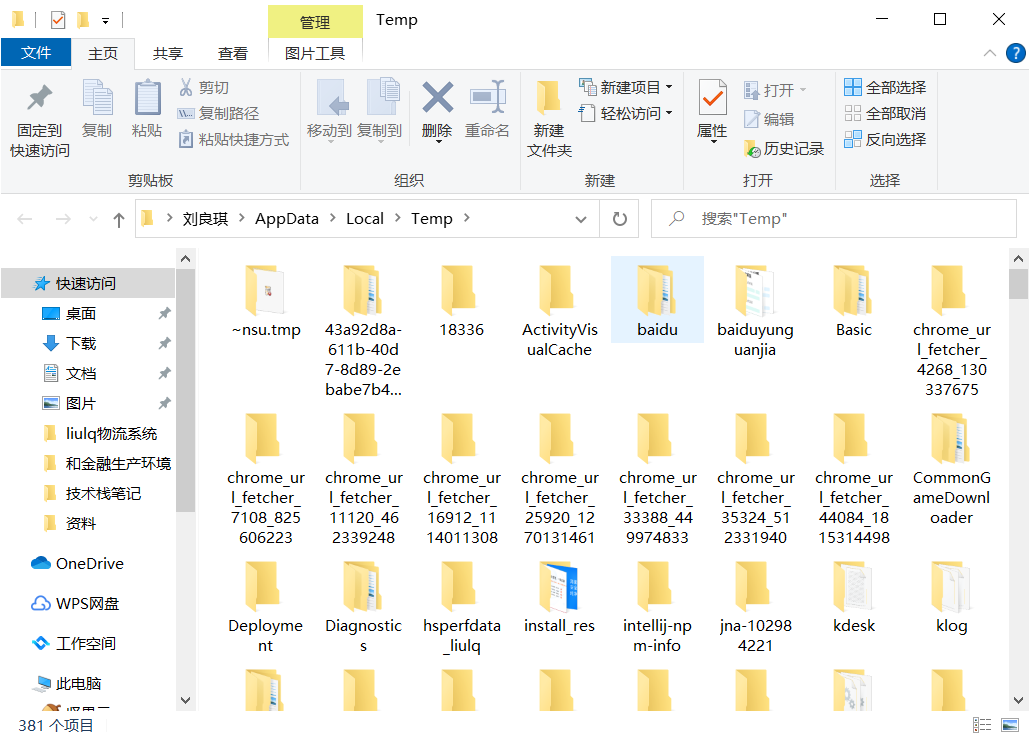
Task: Click Local in the address path
Action: point(365,219)
